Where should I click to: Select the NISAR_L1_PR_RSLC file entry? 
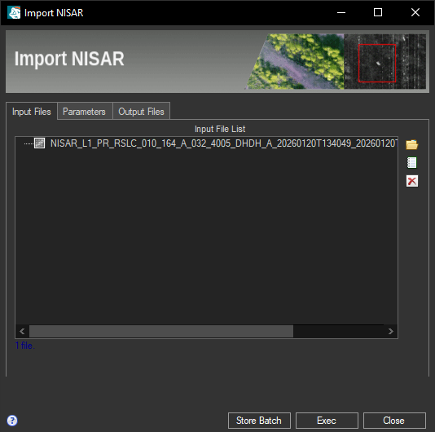223,143
